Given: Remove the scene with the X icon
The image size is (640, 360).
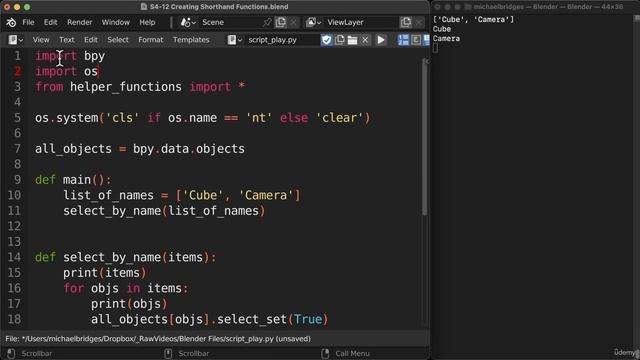Looking at the screenshot, I should [293, 22].
